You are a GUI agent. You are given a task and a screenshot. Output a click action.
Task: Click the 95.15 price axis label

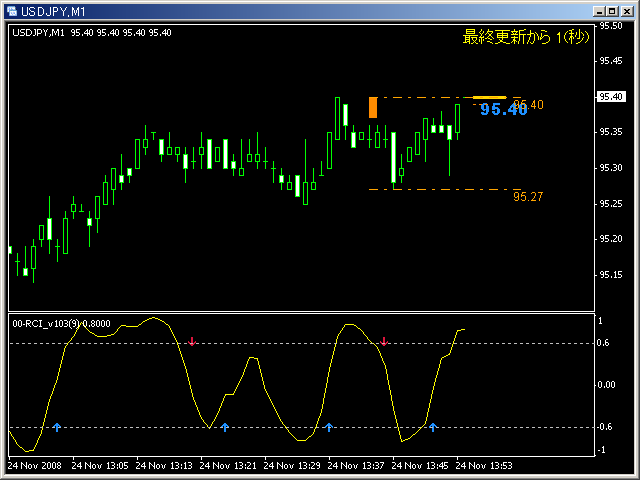tap(611, 275)
